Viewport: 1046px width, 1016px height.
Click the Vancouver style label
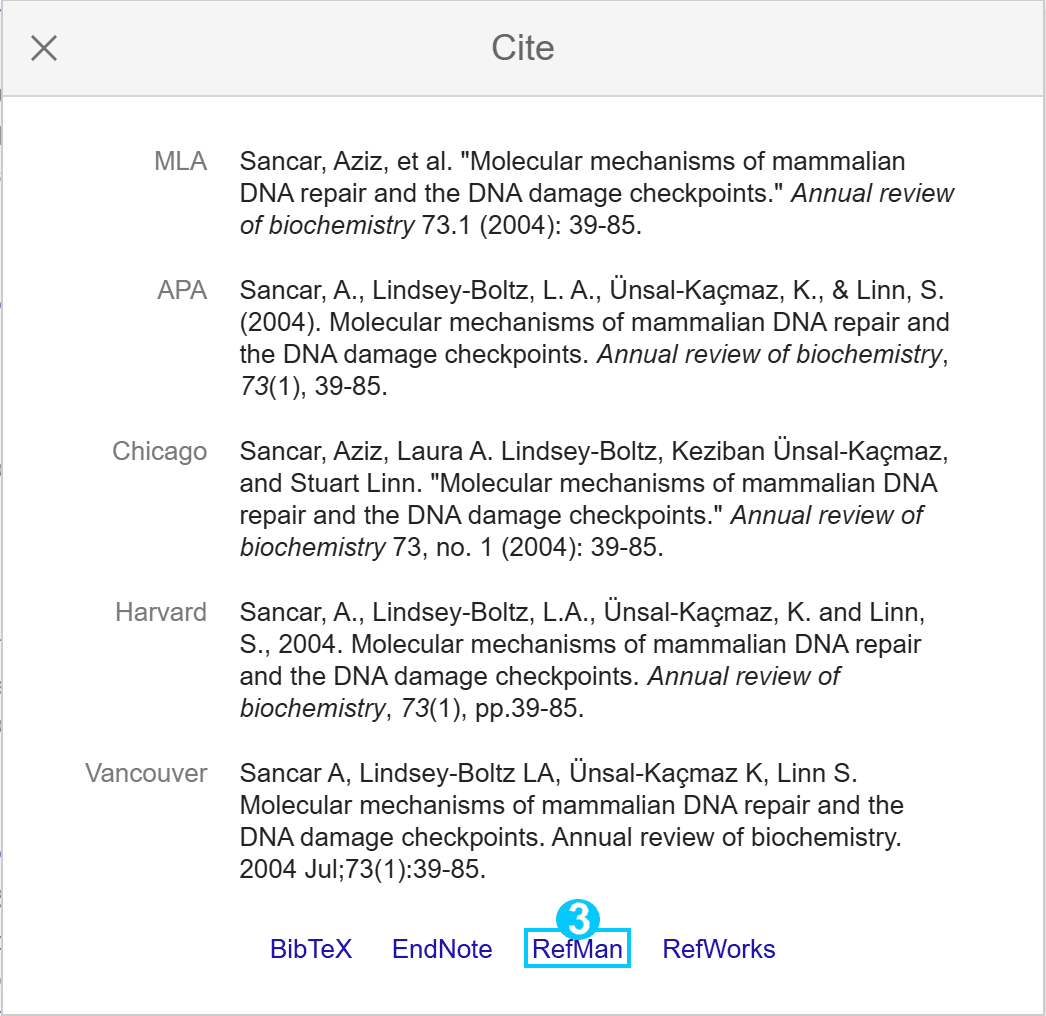click(x=146, y=773)
